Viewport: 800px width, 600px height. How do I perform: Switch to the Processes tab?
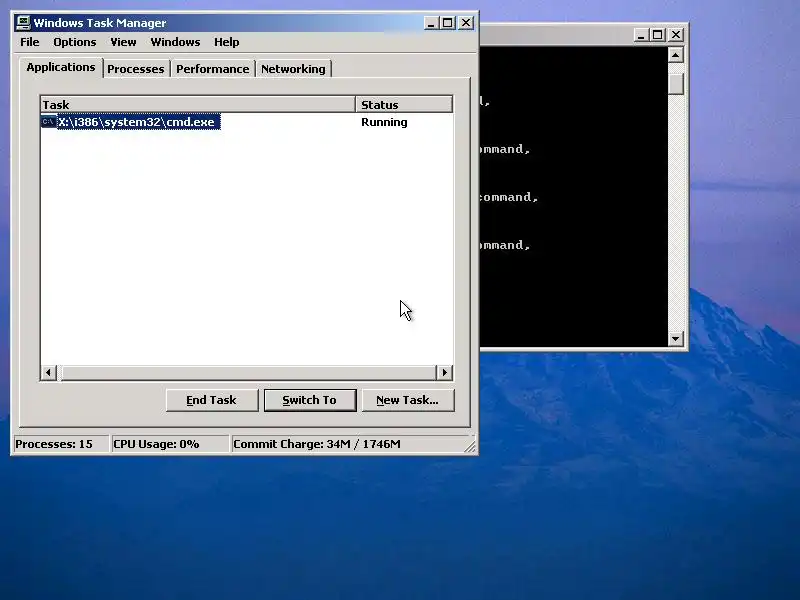click(x=136, y=69)
